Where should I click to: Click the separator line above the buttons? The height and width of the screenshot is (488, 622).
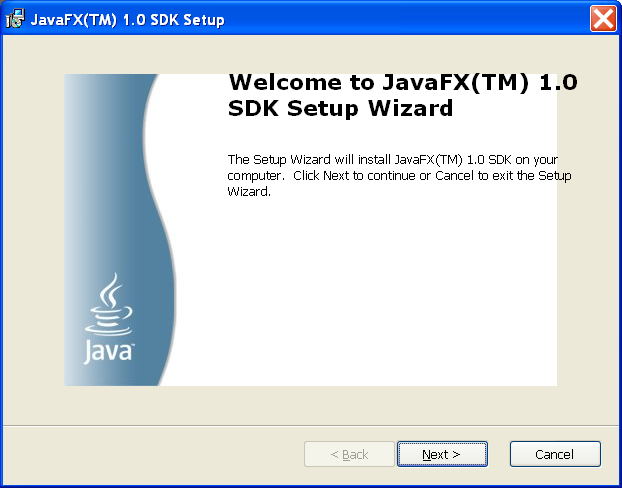pos(311,424)
